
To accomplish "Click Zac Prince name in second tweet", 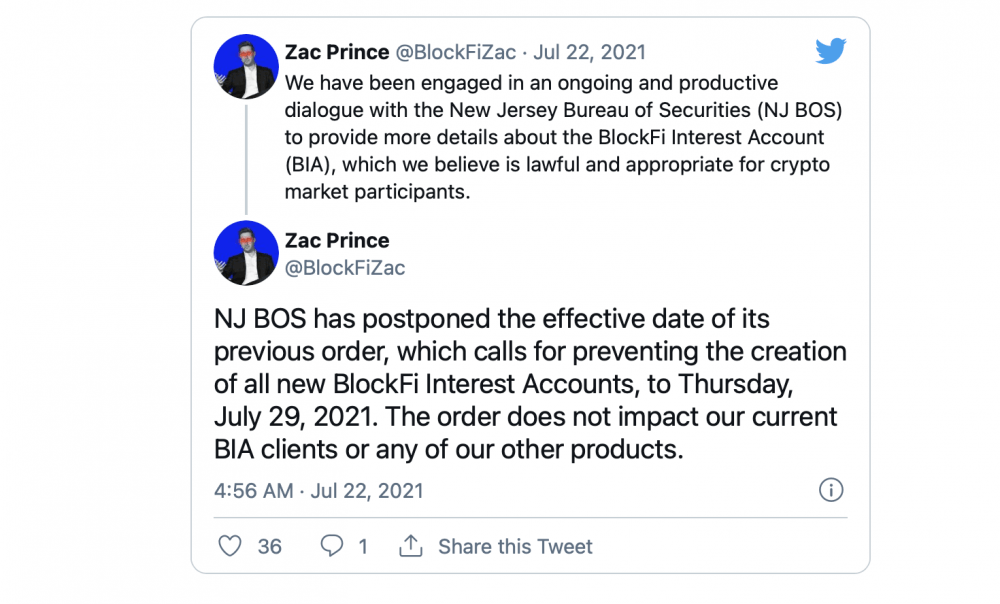I will click(x=337, y=240).
